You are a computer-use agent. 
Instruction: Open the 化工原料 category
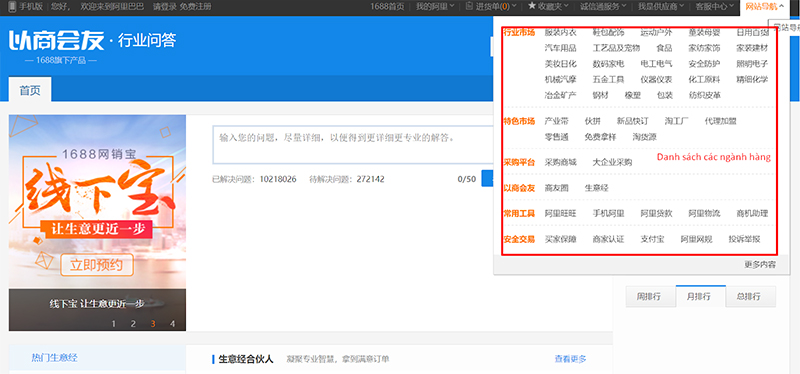pos(704,80)
